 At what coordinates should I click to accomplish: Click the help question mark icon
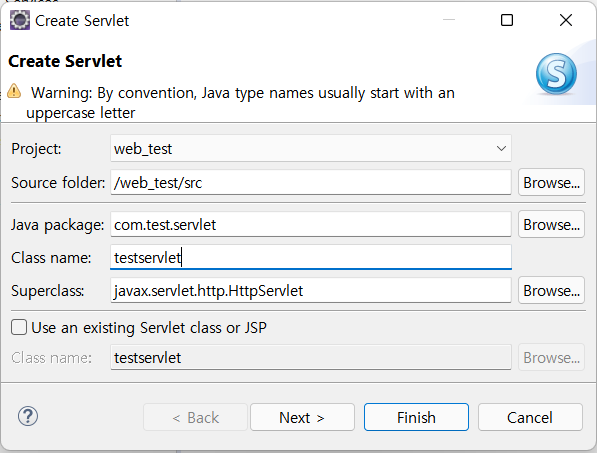point(28,416)
